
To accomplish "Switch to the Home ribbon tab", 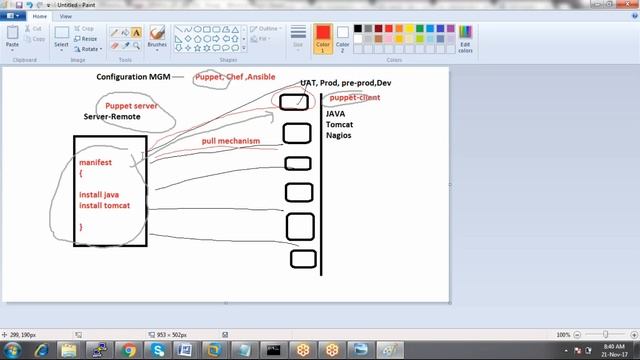I will click(x=40, y=16).
